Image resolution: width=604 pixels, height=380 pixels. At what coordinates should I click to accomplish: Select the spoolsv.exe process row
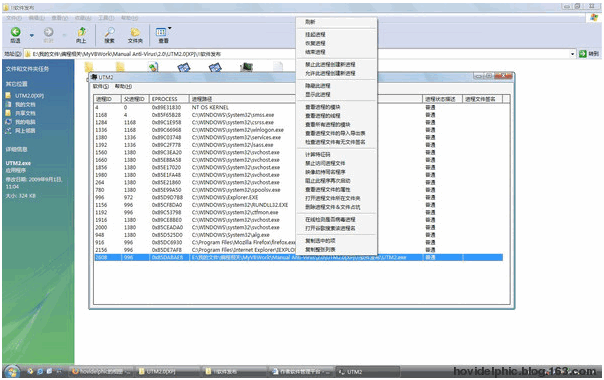pos(299,190)
